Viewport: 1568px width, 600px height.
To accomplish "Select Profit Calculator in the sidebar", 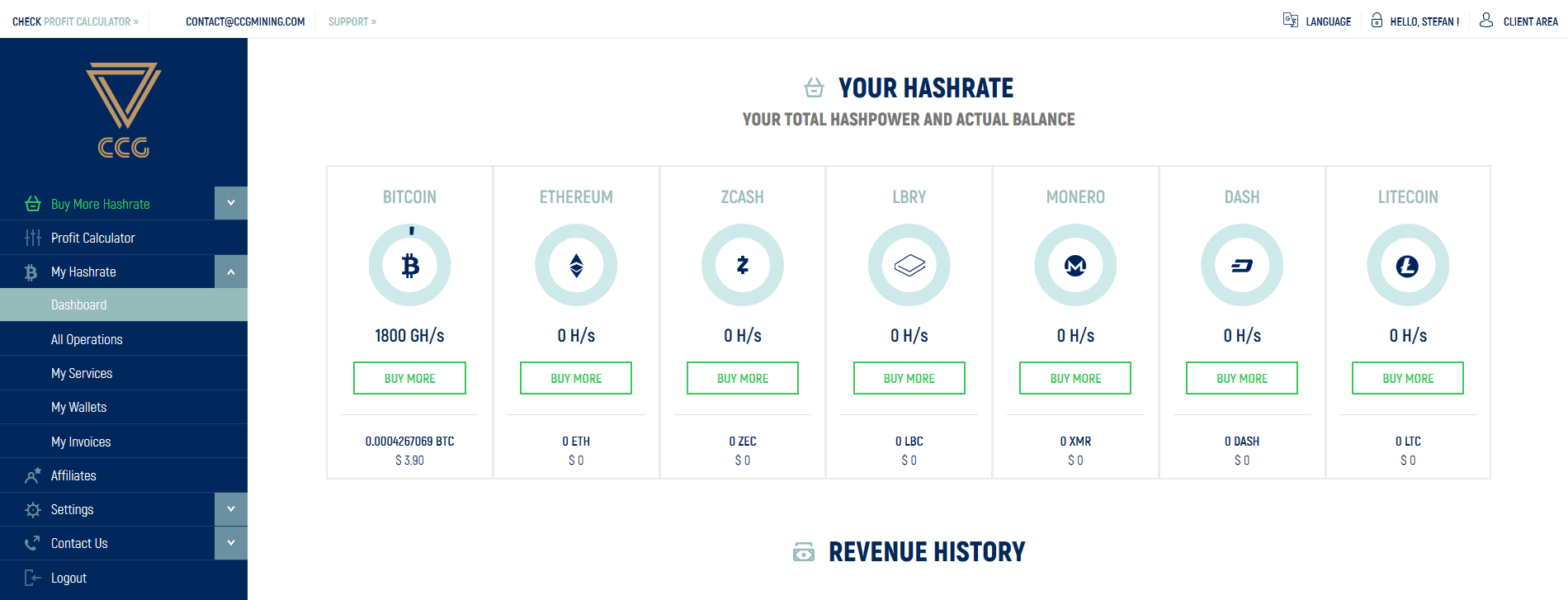I will tap(92, 238).
